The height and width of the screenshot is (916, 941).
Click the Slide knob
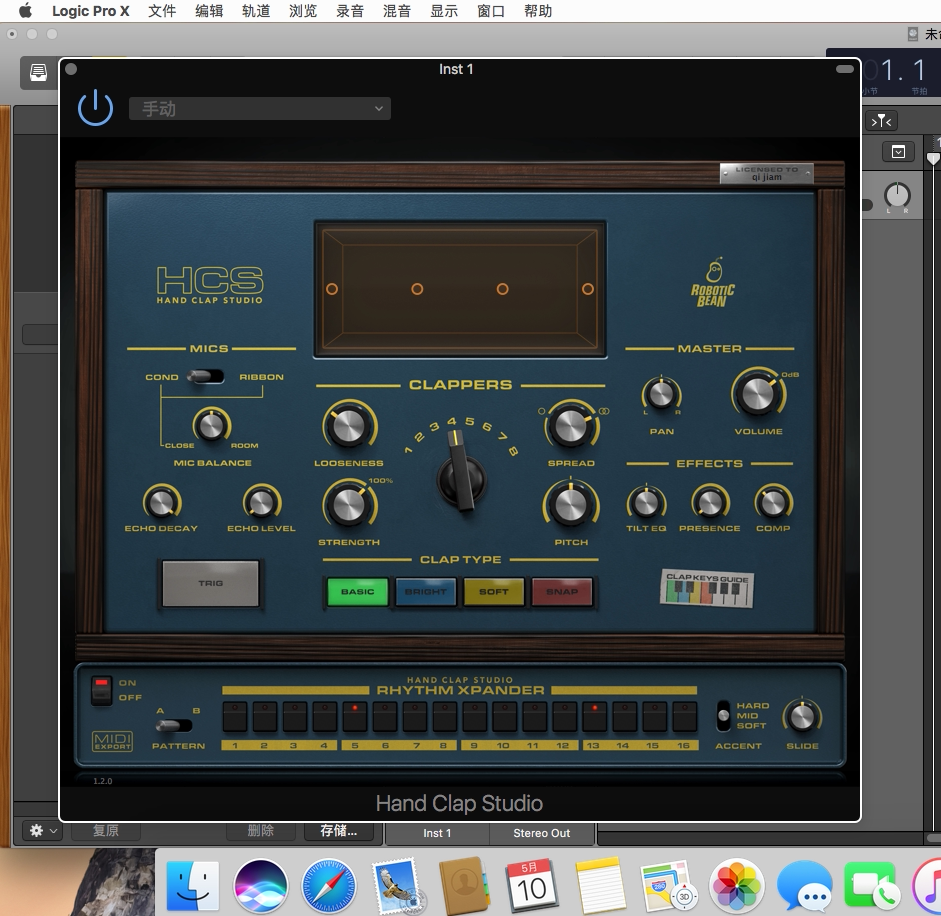(x=802, y=716)
